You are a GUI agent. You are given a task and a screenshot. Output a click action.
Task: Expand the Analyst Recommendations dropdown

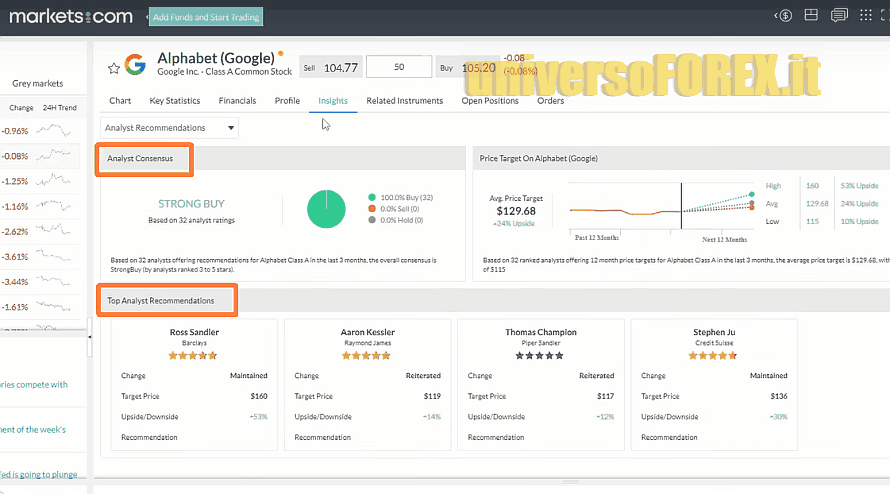tap(170, 128)
